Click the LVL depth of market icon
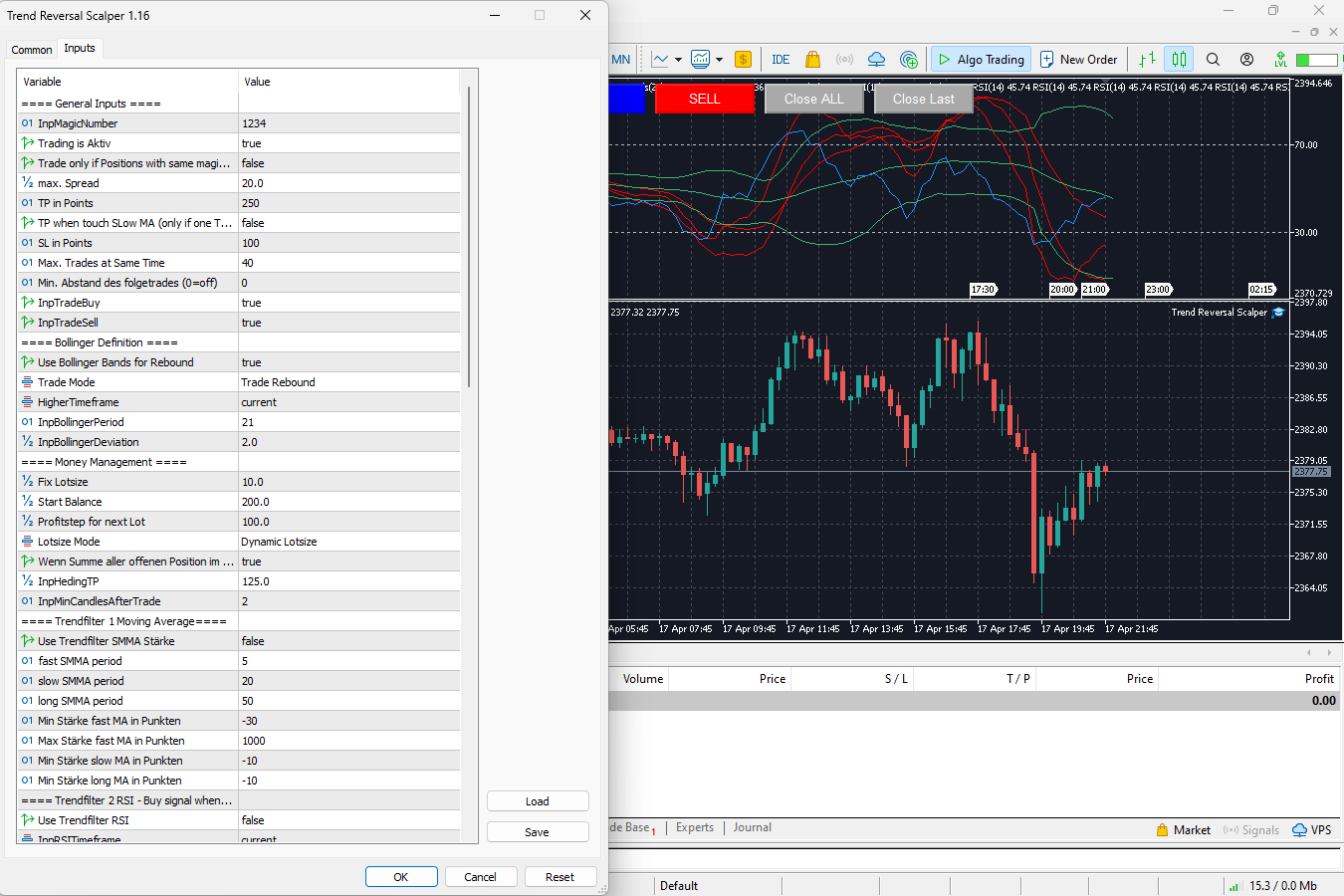Viewport: 1344px width, 896px height. (x=1280, y=60)
